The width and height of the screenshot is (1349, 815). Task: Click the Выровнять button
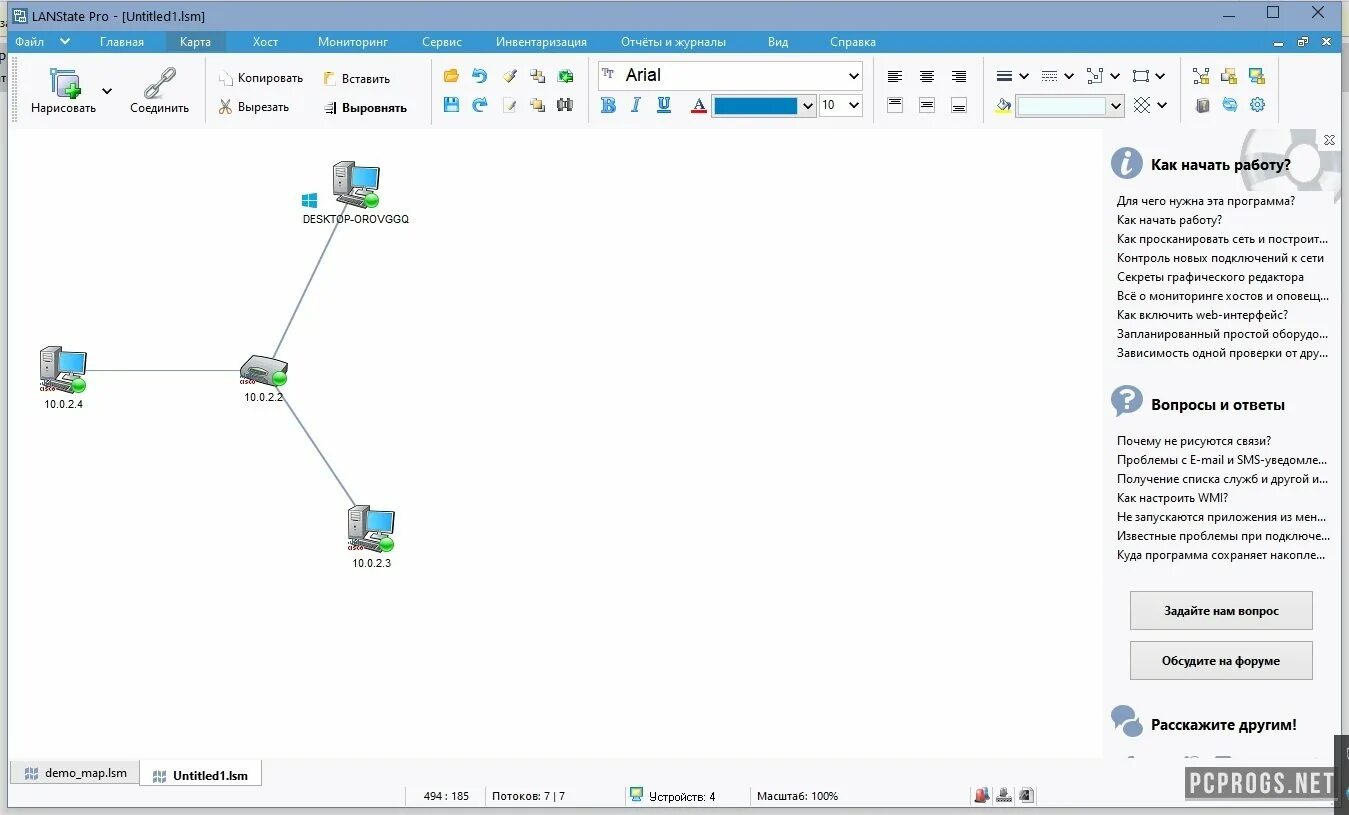[x=365, y=108]
